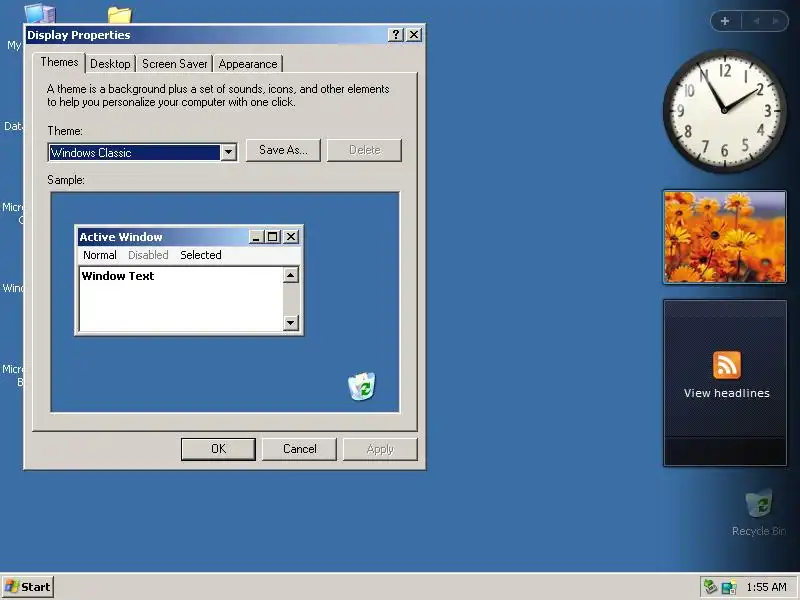
Task: Click the sample Active Window minimize icon
Action: coord(256,237)
